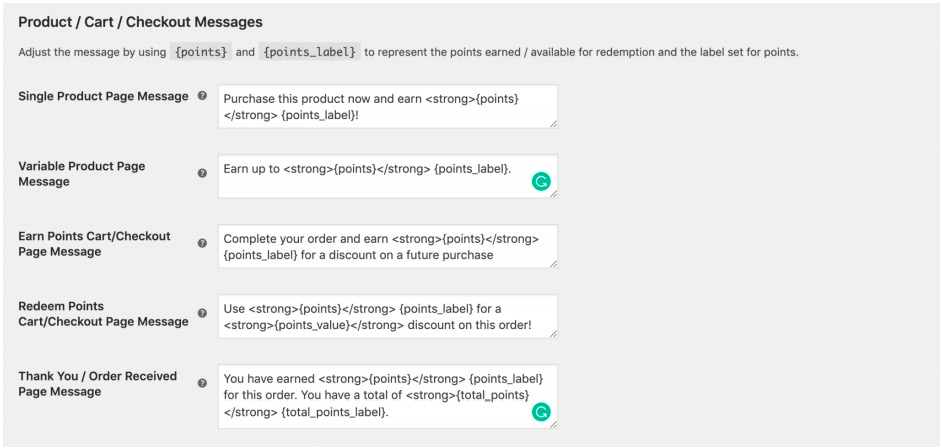Click help icon for Thank You / Order Received Message
Image resolution: width=941 pixels, height=448 pixels.
[x=203, y=383]
